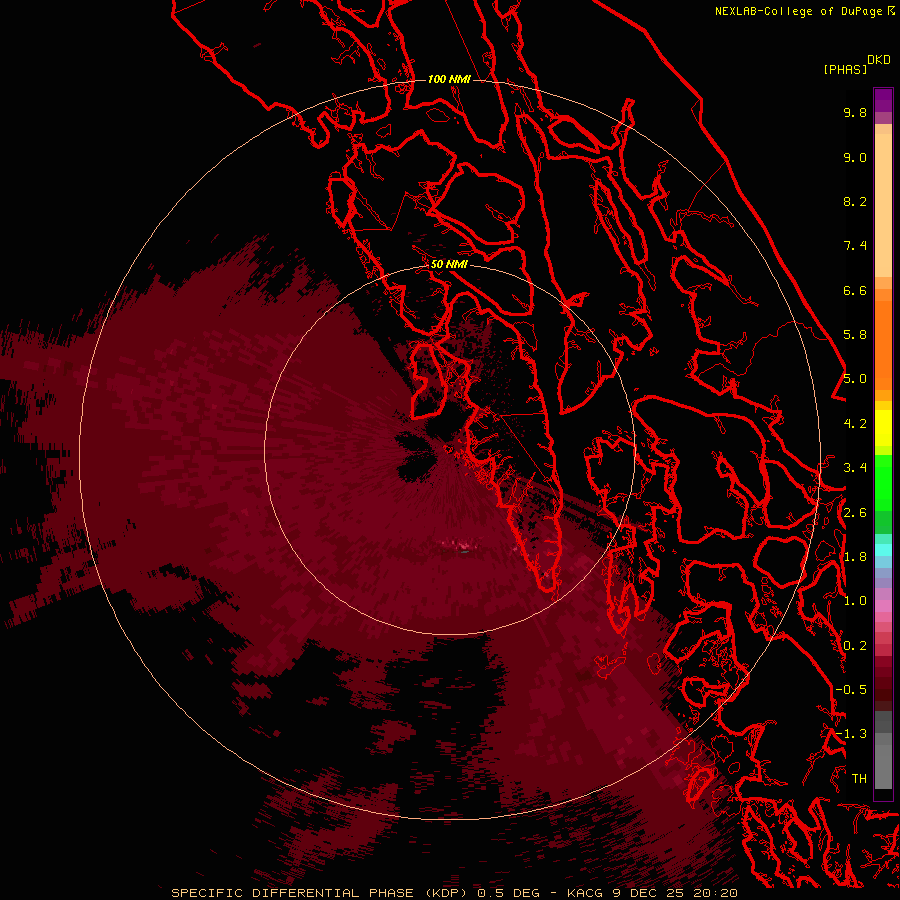Click the 7.4 scale value
Screen dimensions: 900x900
(x=855, y=246)
